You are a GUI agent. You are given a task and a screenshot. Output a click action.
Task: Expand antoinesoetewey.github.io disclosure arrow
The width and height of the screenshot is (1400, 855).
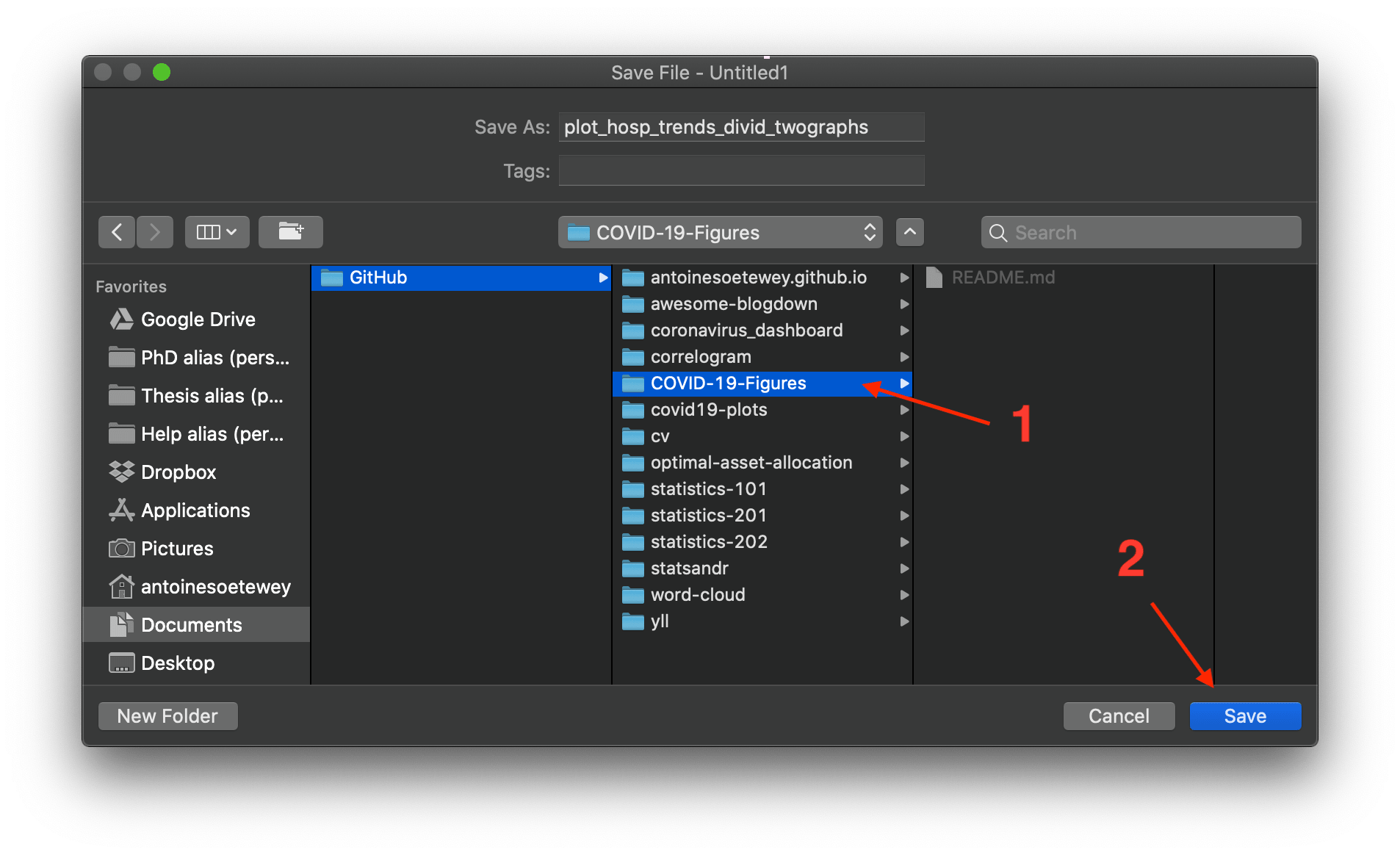904,278
